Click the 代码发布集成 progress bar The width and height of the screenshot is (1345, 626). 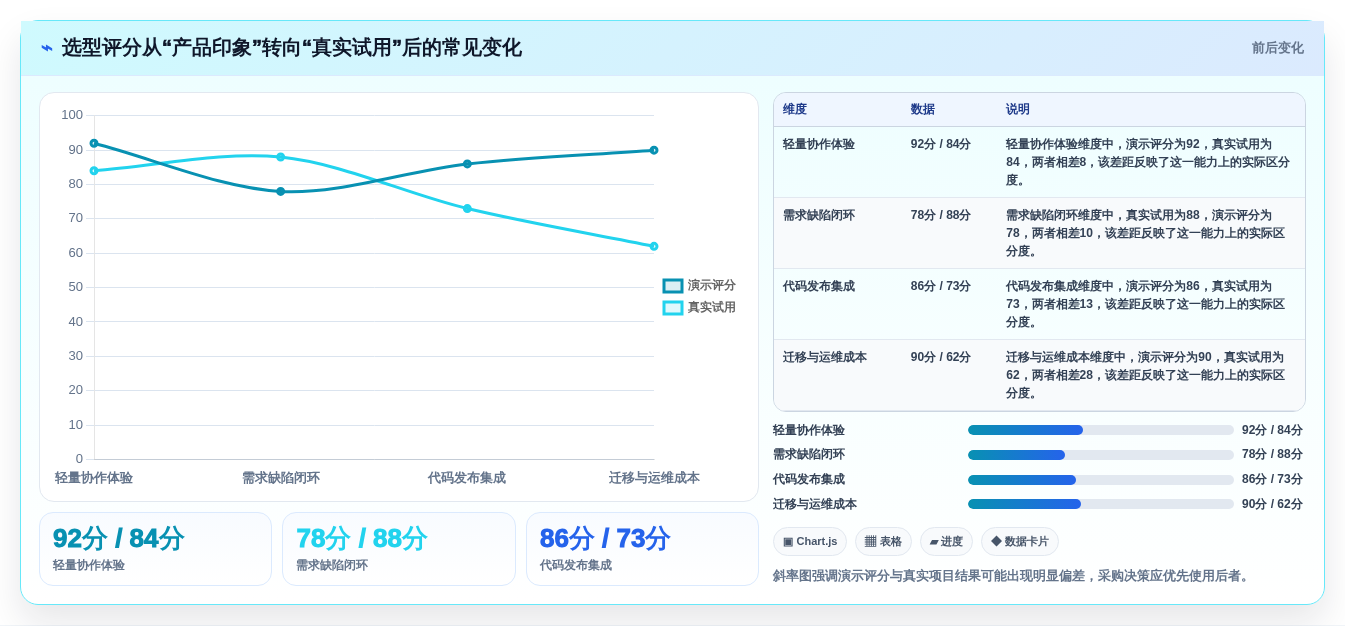[x=1101, y=480]
